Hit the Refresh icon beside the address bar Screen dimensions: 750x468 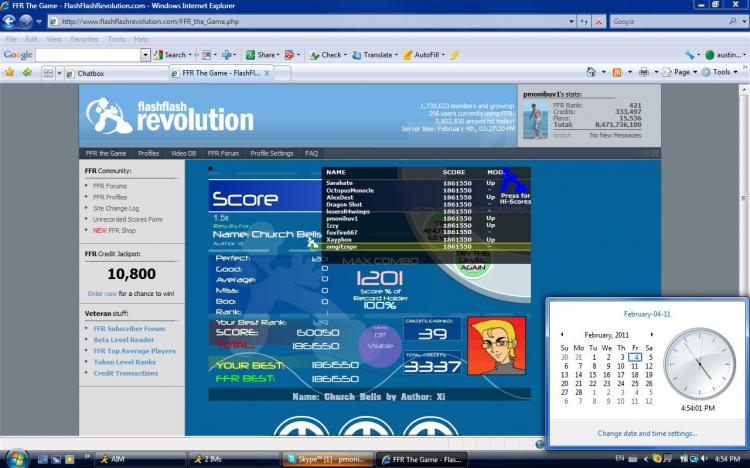point(584,22)
